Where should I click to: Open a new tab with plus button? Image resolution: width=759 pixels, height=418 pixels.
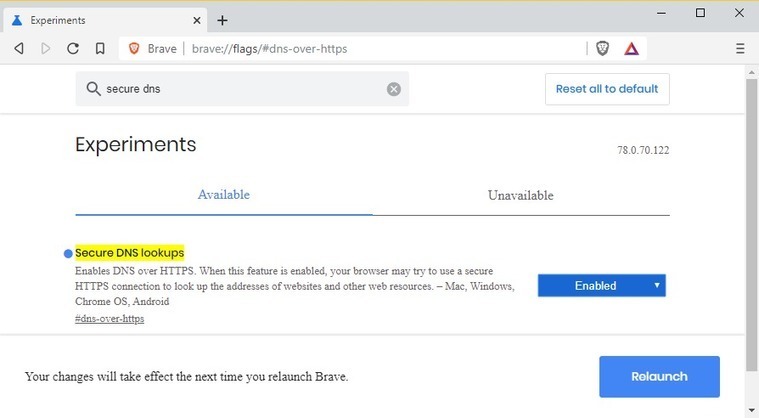tap(222, 20)
